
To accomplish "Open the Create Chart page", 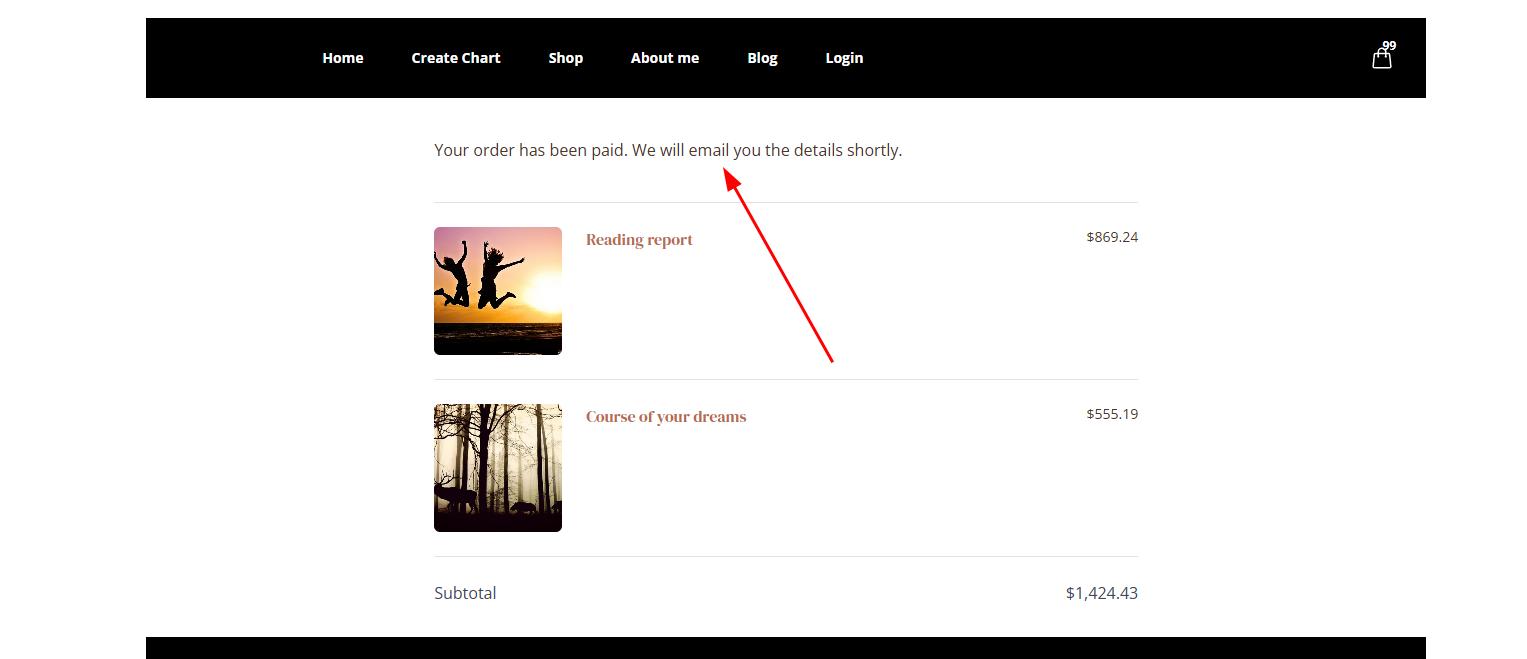I will [455, 58].
